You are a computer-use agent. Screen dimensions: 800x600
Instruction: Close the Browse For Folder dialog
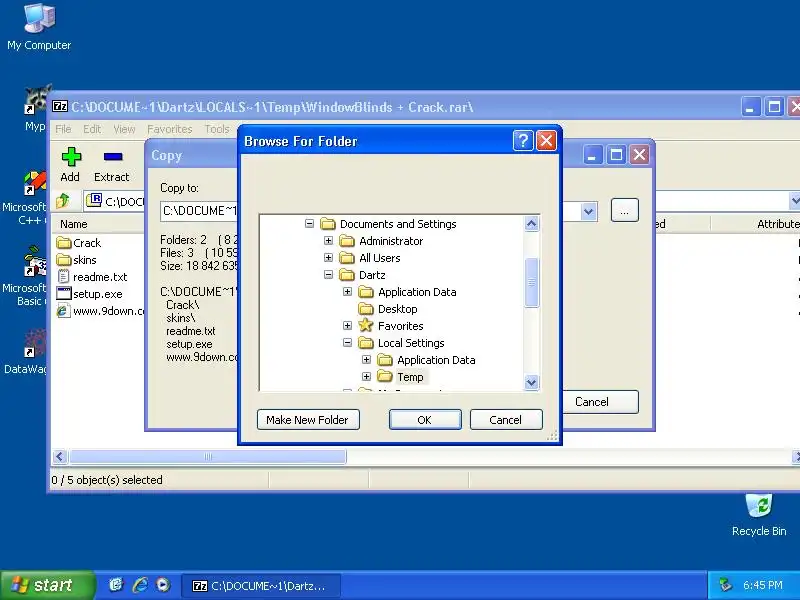click(546, 140)
